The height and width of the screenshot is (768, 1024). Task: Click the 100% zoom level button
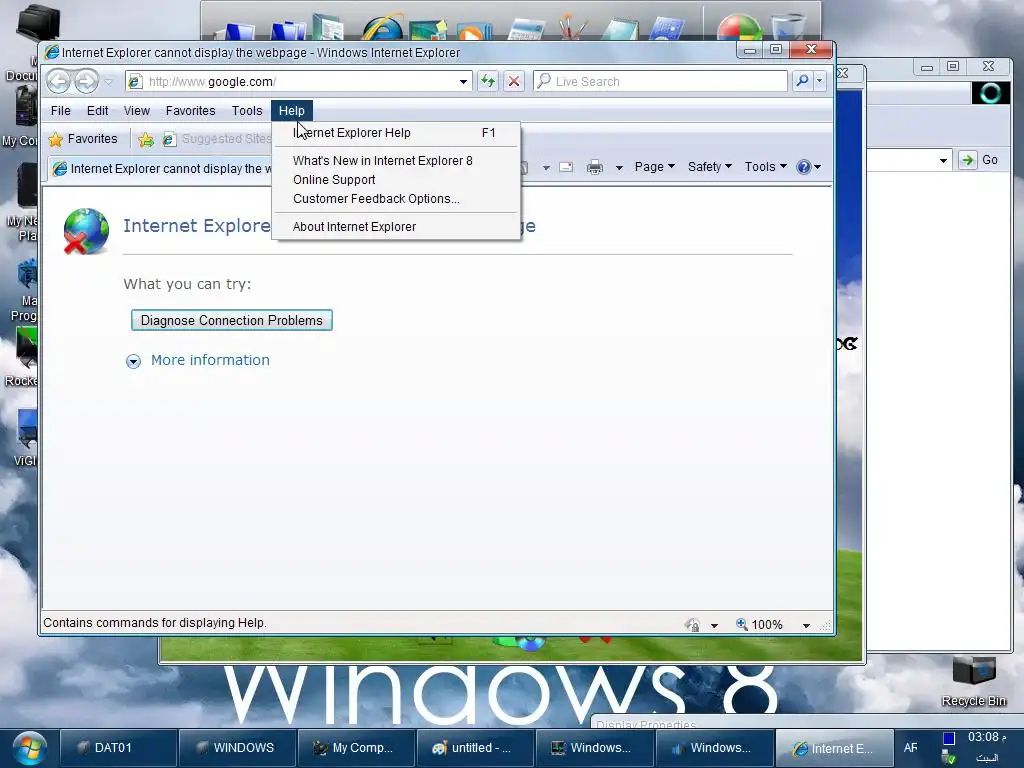(x=760, y=624)
